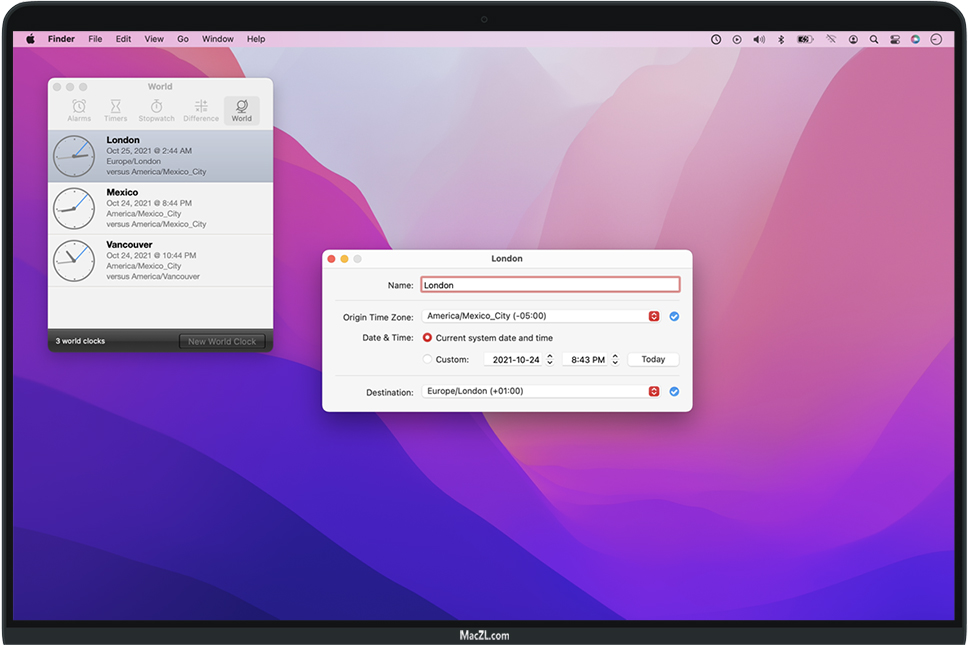Expand the Destination time zone dropdown

coord(654,392)
